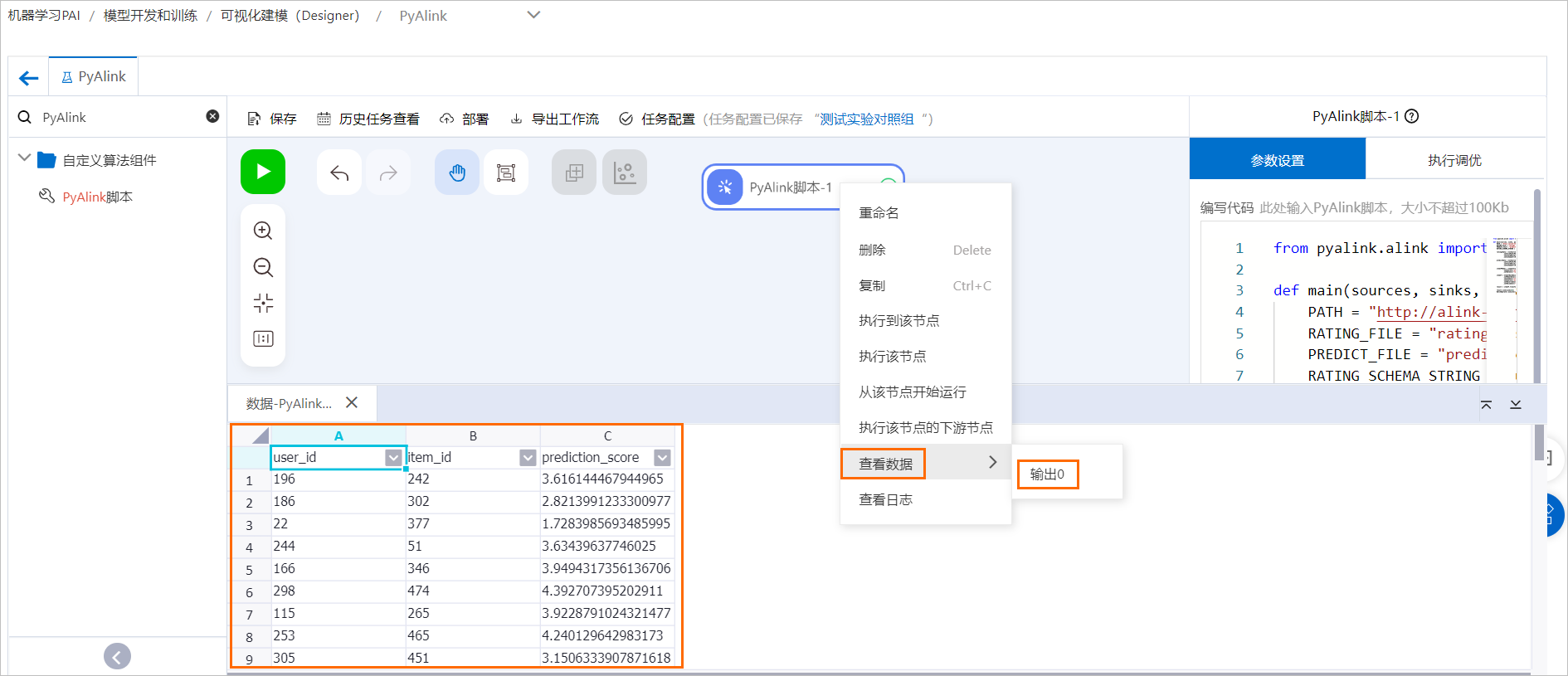Select 从该节点开始运行 menu entry
The image size is (1568, 676).
tap(926, 391)
